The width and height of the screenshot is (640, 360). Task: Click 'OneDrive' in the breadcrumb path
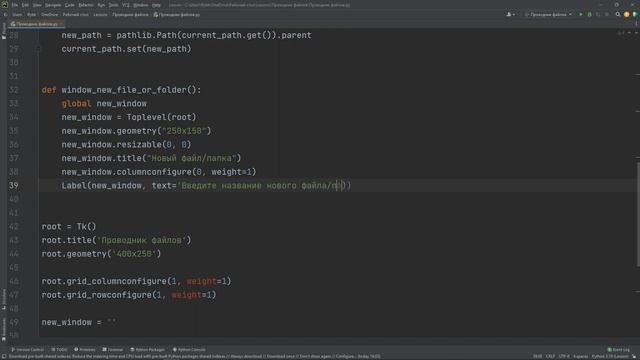pos(49,15)
